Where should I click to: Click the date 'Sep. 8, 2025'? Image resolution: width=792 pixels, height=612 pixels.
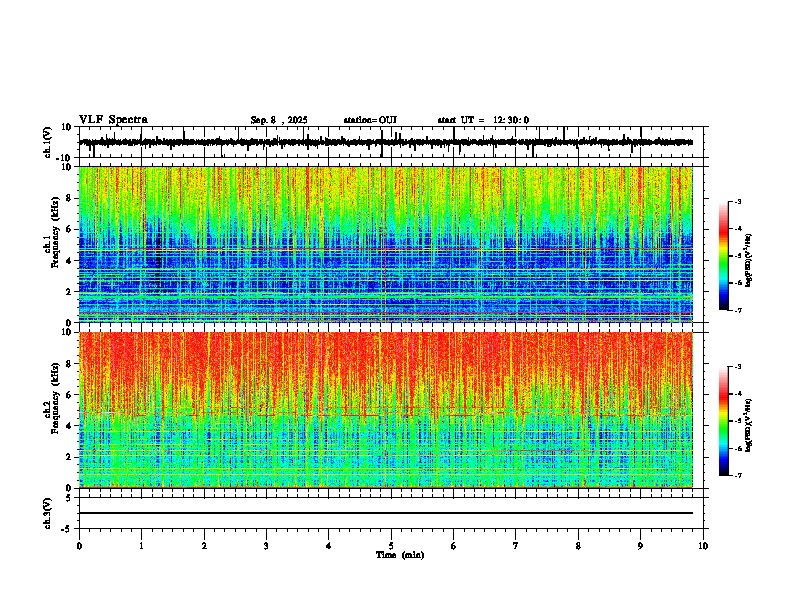point(279,120)
